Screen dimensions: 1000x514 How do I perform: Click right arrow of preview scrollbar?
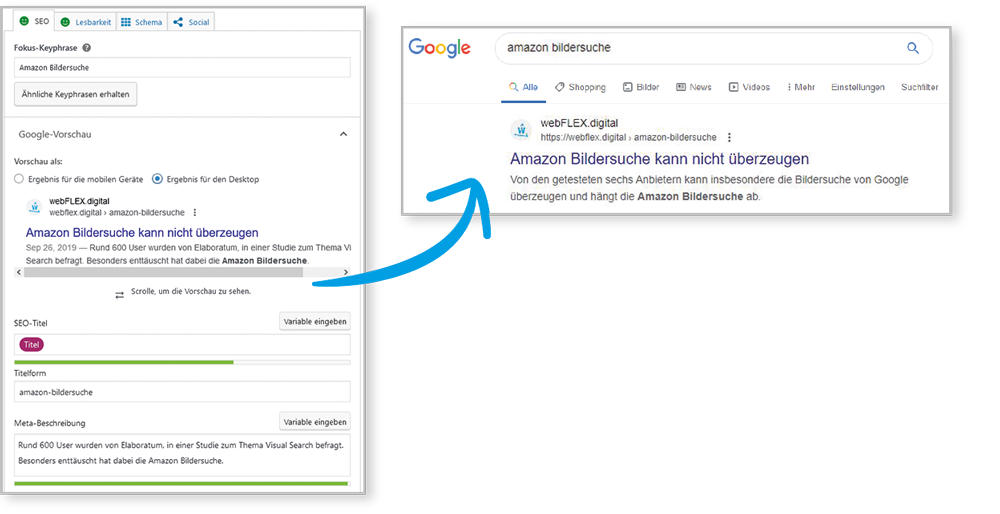346,272
